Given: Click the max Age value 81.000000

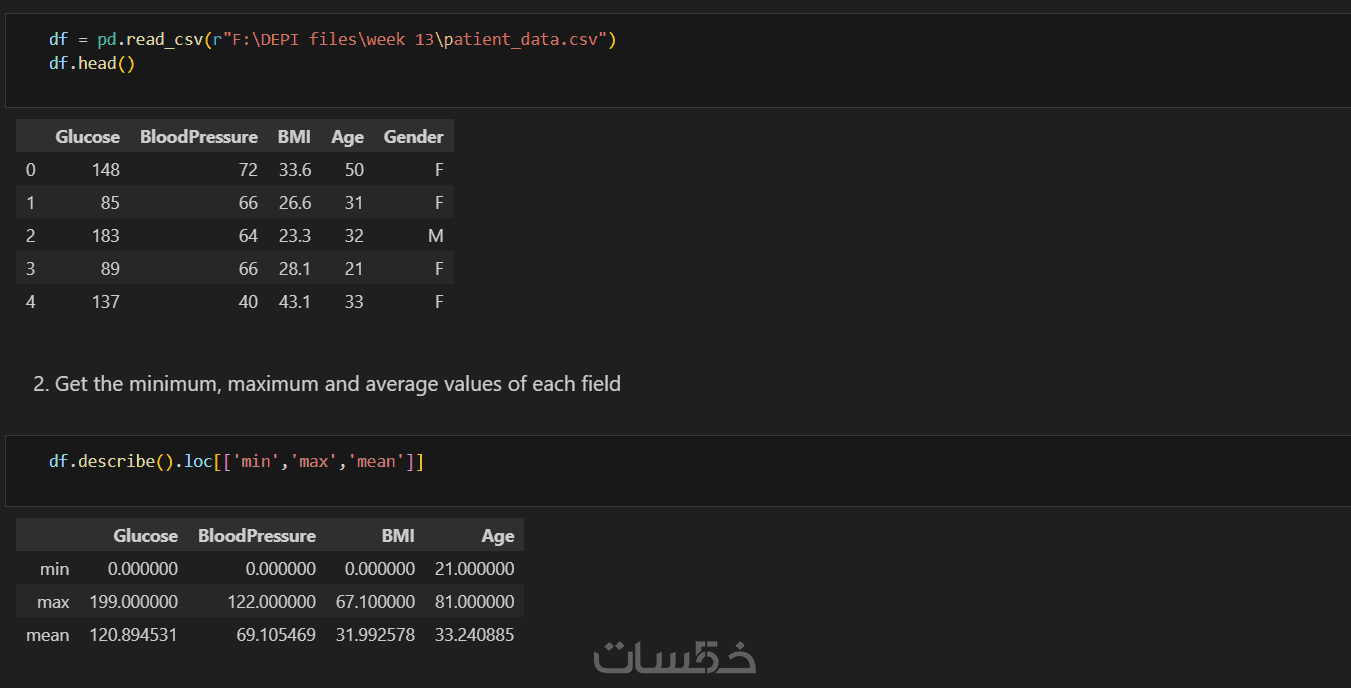Looking at the screenshot, I should pyautogui.click(x=474, y=602).
